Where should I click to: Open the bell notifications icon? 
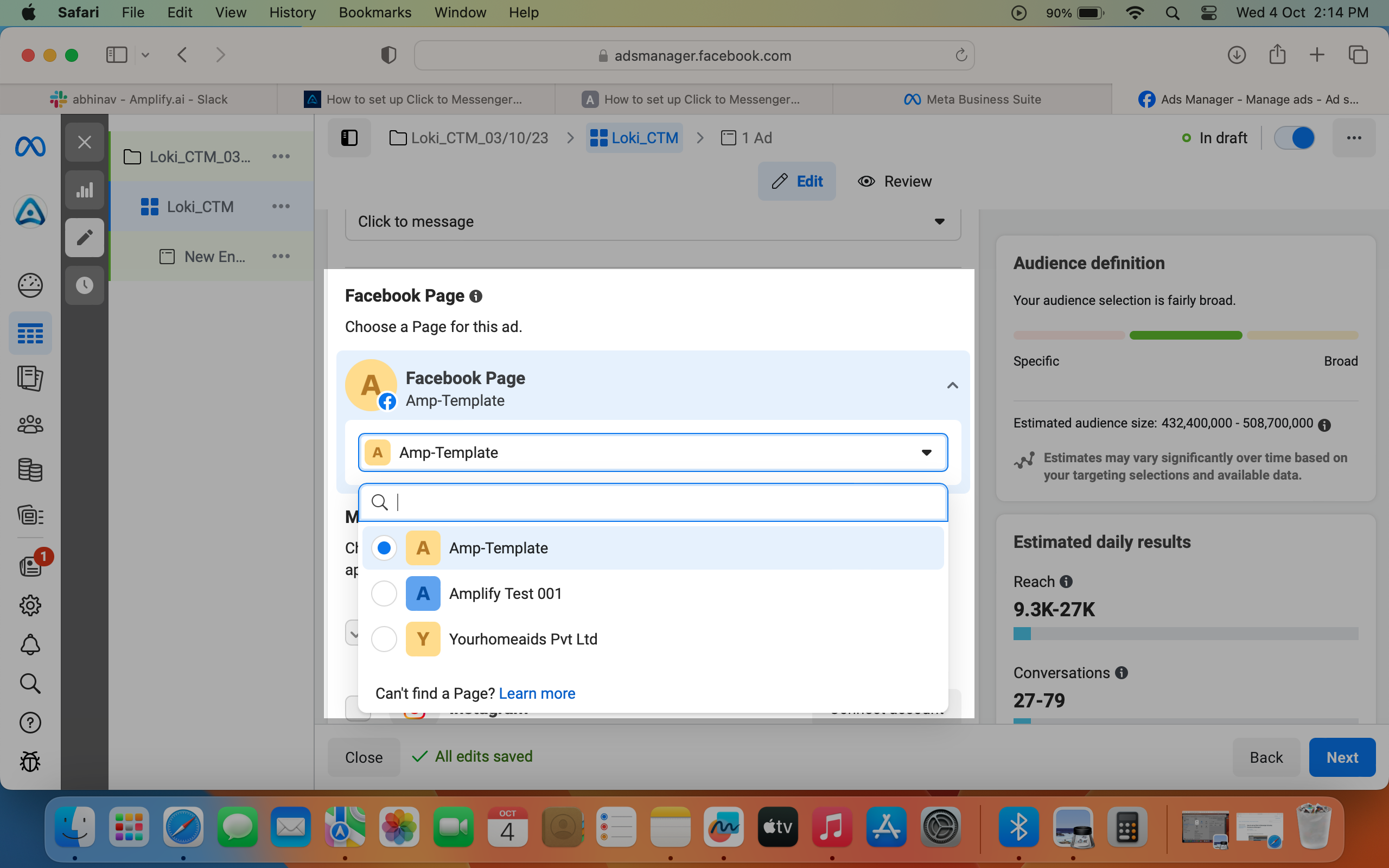point(30,644)
